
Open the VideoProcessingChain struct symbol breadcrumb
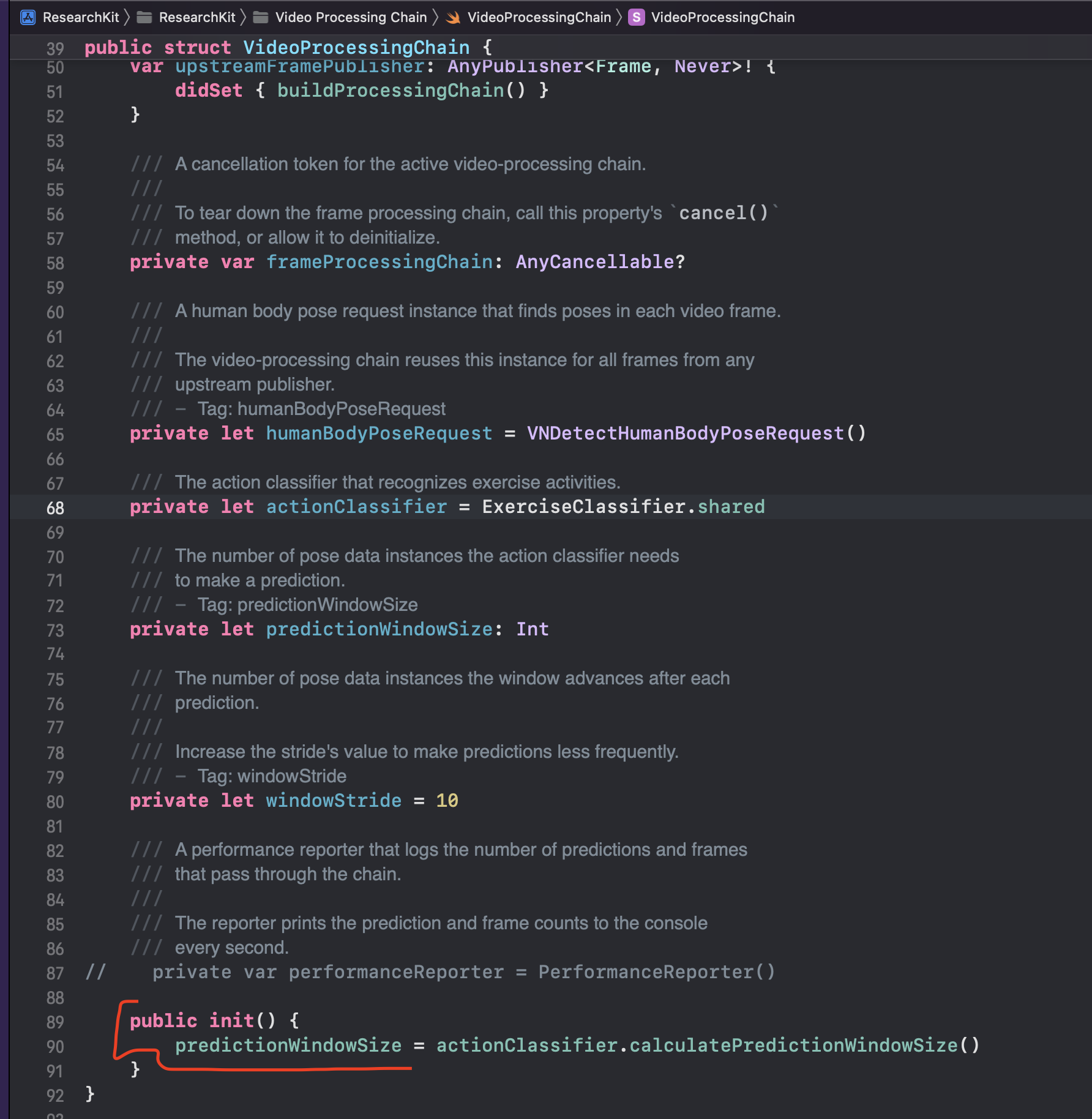[722, 17]
